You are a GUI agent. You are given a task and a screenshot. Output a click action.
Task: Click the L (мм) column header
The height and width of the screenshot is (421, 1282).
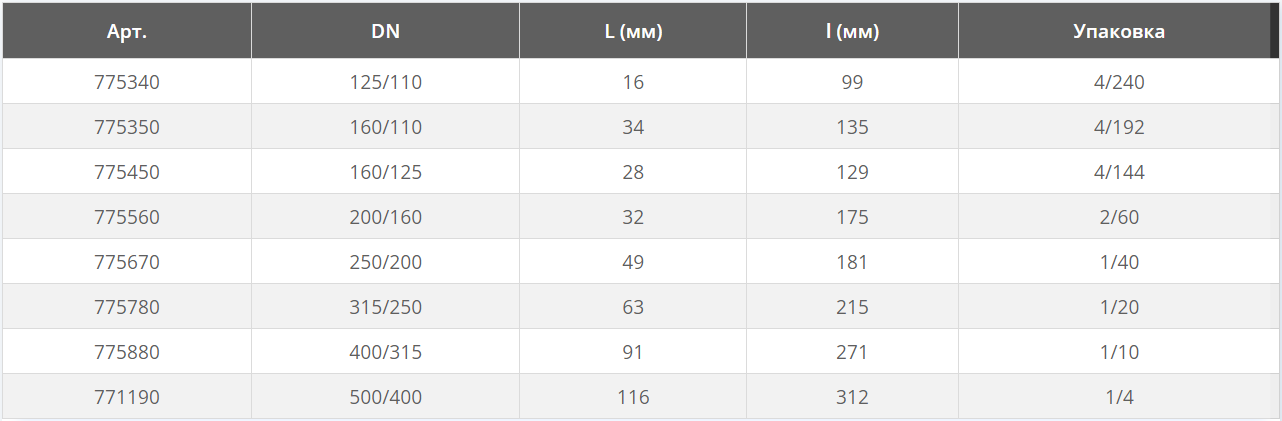[632, 31]
